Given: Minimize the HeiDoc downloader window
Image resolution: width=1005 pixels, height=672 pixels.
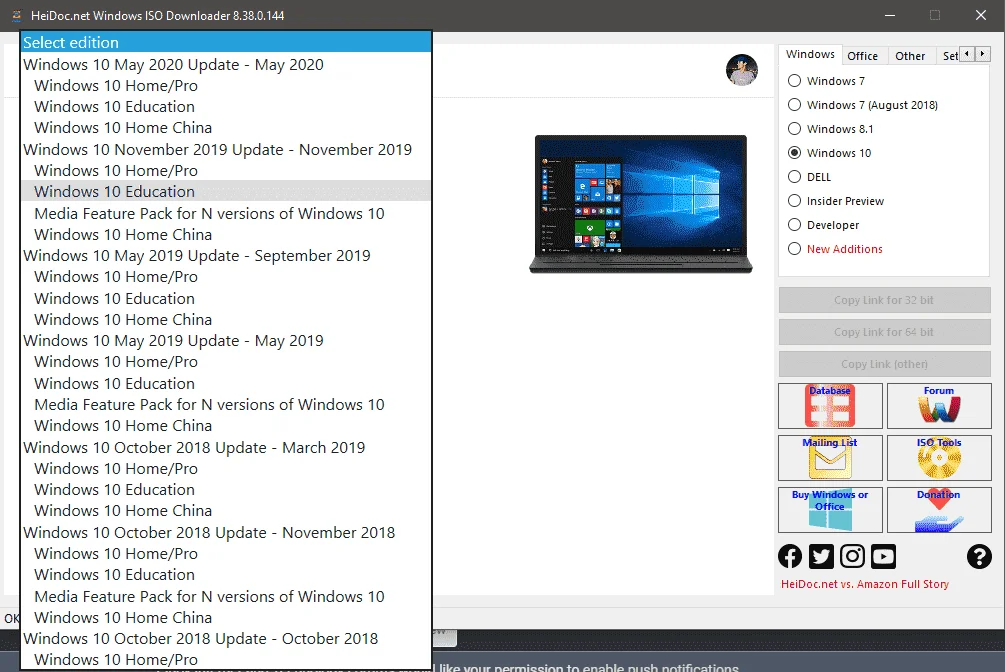Looking at the screenshot, I should [x=890, y=15].
